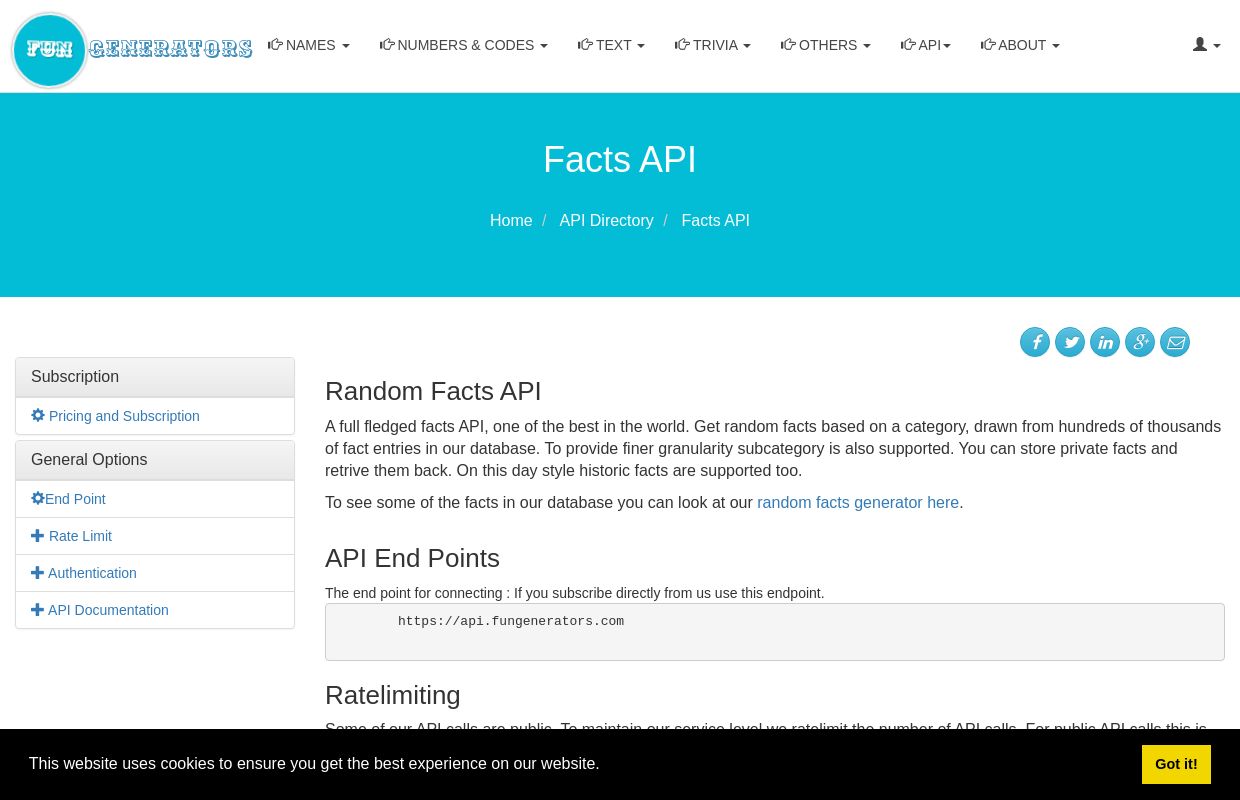
Task: Click the gear icon beside End Point
Action: point(38,498)
